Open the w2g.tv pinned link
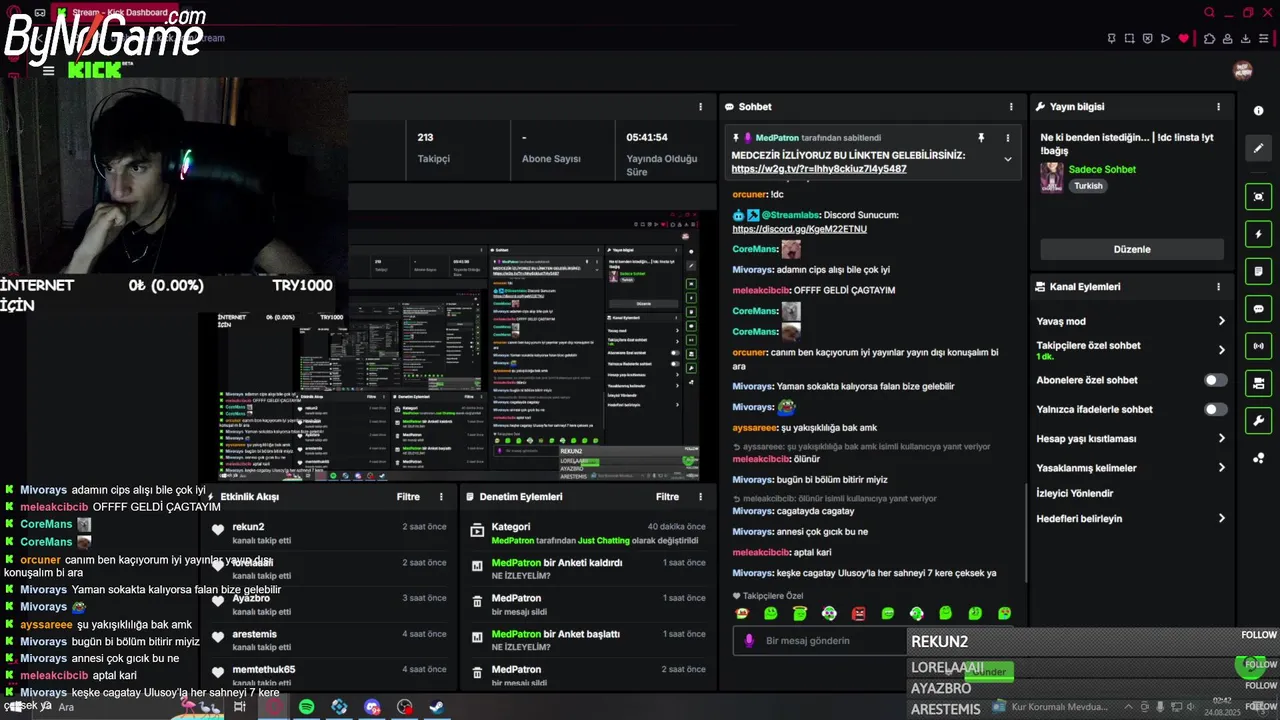This screenshot has width=1280, height=720. 819,169
